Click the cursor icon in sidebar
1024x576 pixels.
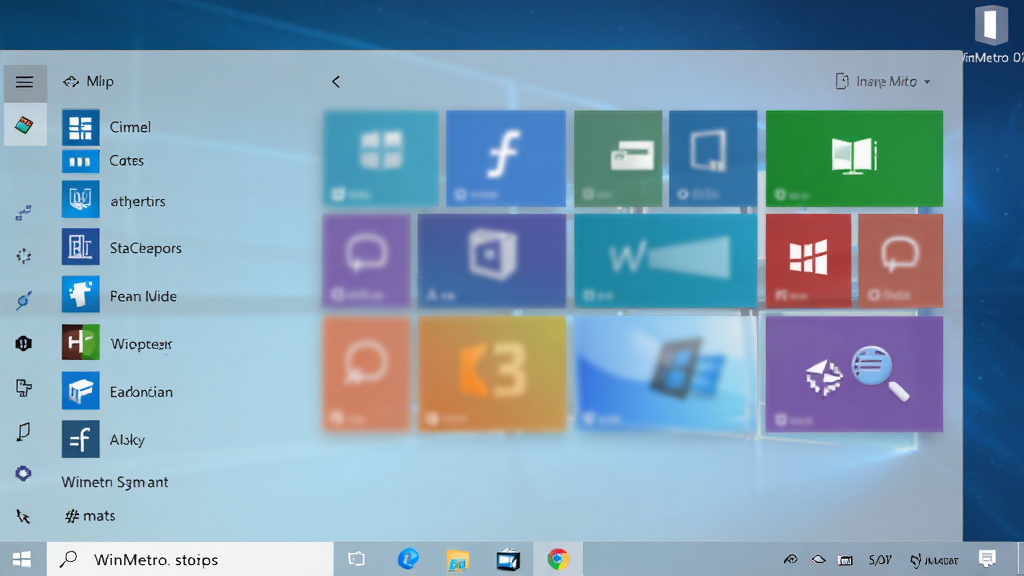pyautogui.click(x=24, y=517)
